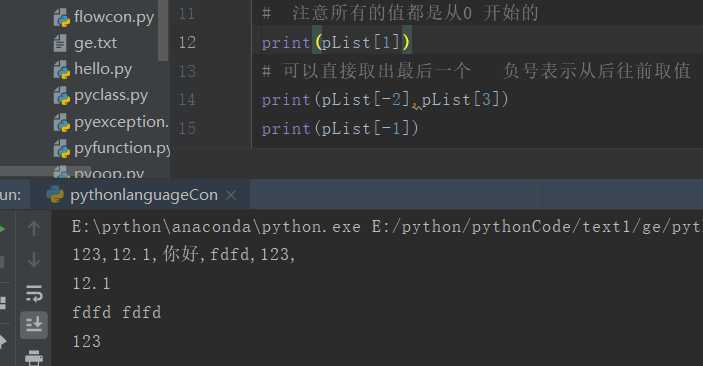Switch to pythonlanguageCon run tab

coord(144,195)
